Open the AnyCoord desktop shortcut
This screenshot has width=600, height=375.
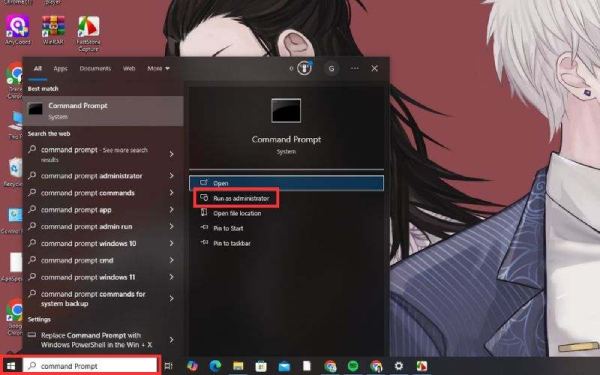[18, 30]
